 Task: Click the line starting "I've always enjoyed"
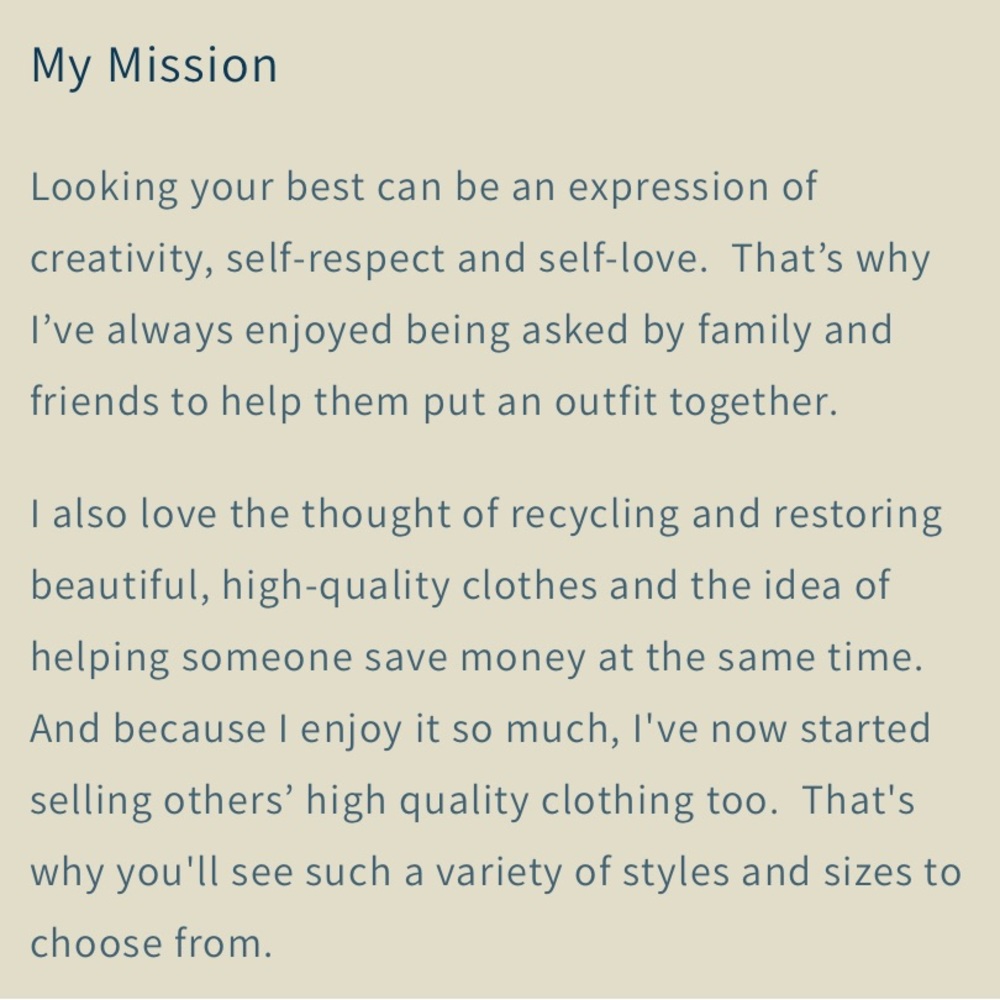coord(461,332)
